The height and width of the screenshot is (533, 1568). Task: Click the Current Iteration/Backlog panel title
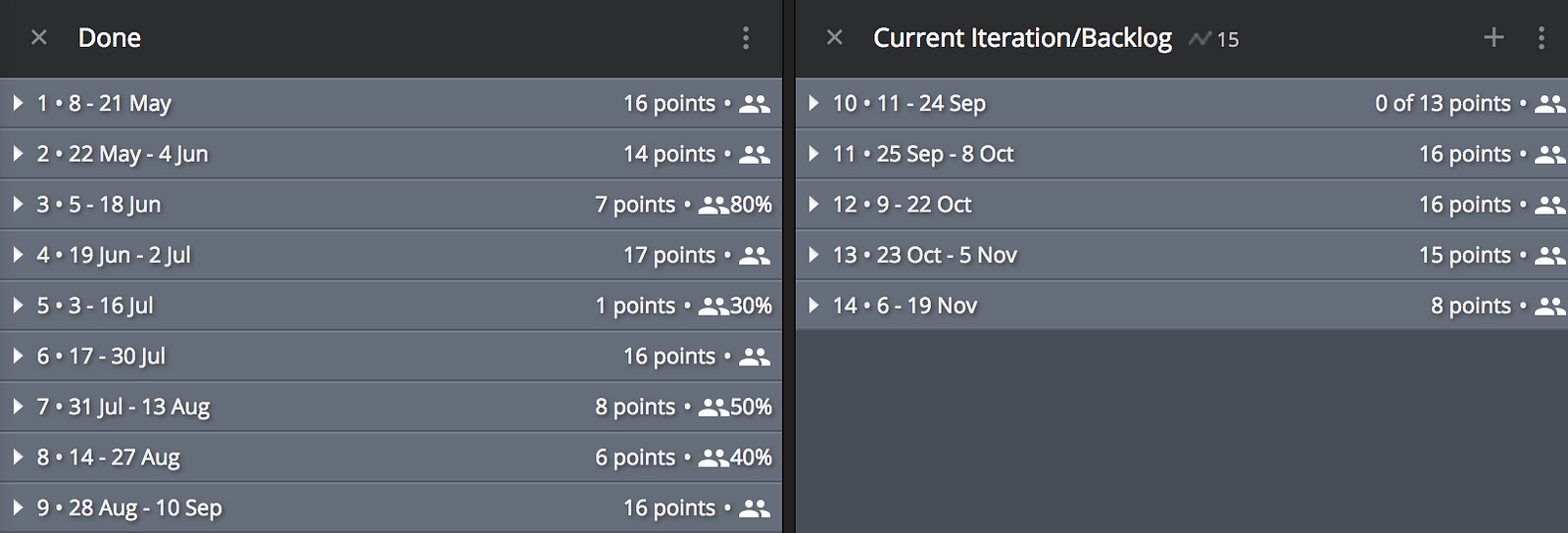click(x=1022, y=38)
